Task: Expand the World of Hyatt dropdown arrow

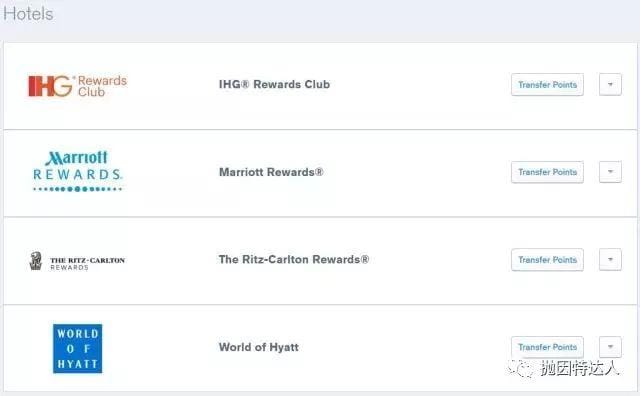Action: (x=610, y=347)
